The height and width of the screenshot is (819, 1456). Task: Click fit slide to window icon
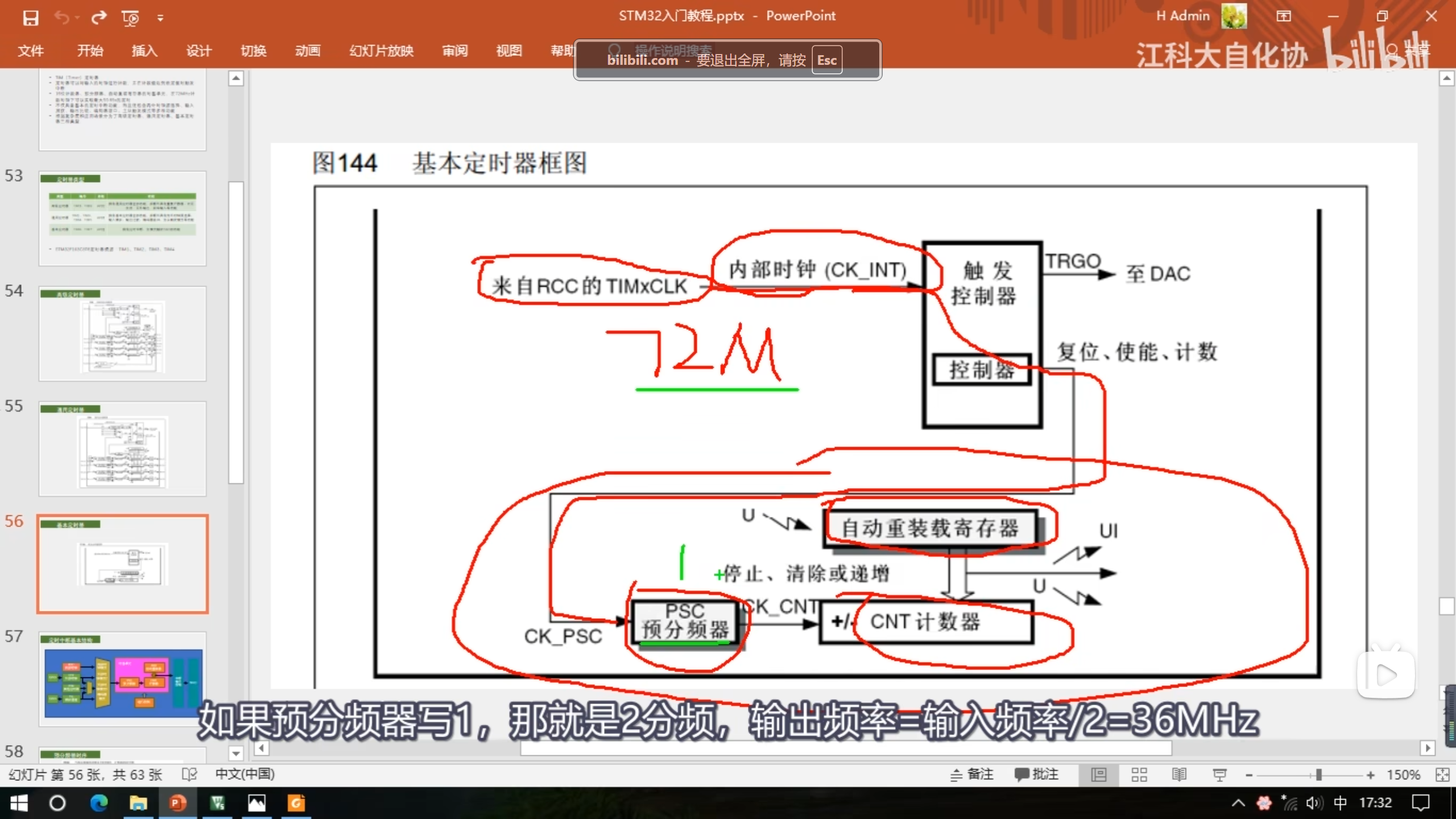[x=1442, y=775]
